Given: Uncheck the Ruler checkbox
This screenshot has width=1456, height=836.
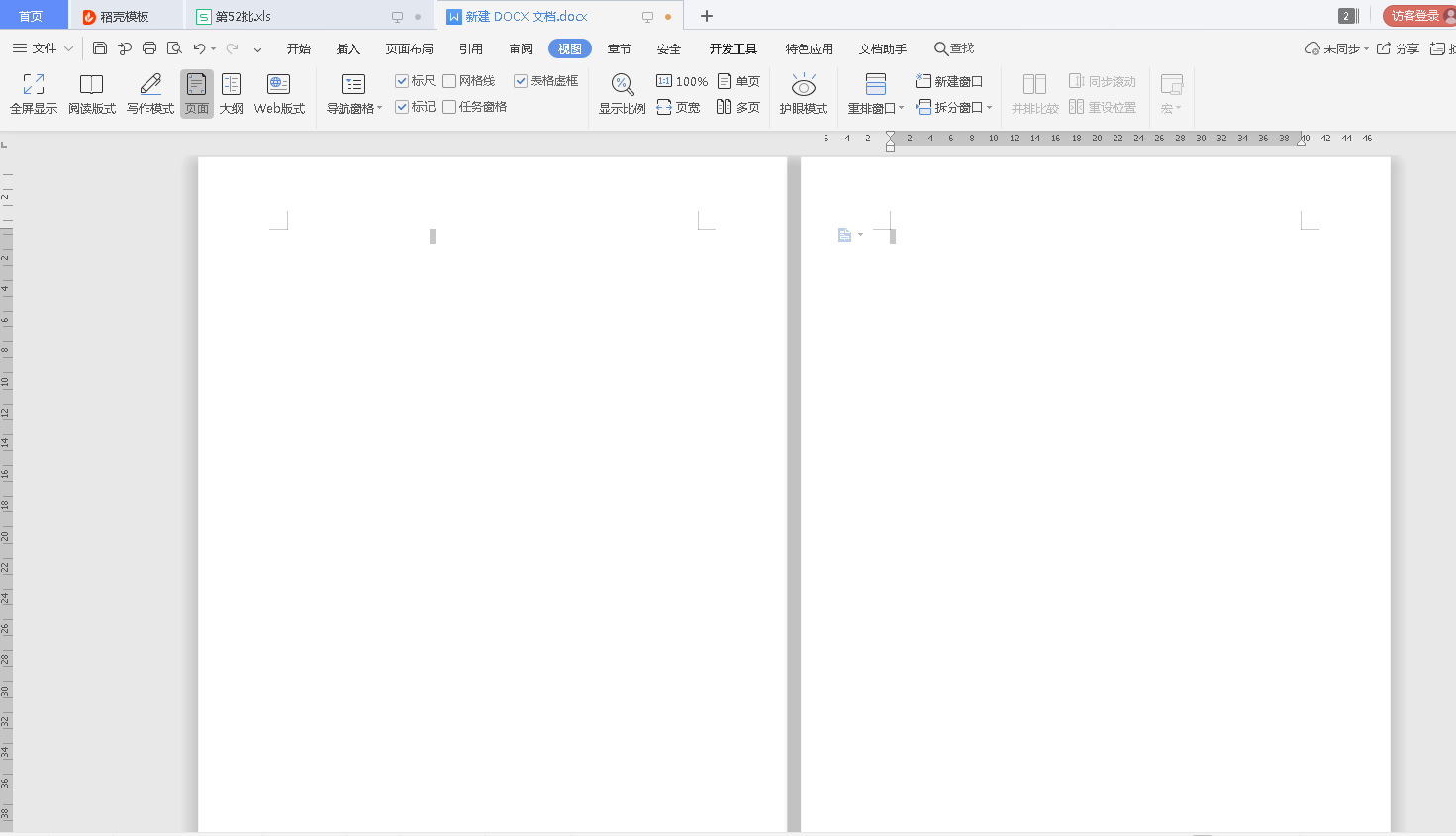Looking at the screenshot, I should tap(402, 81).
